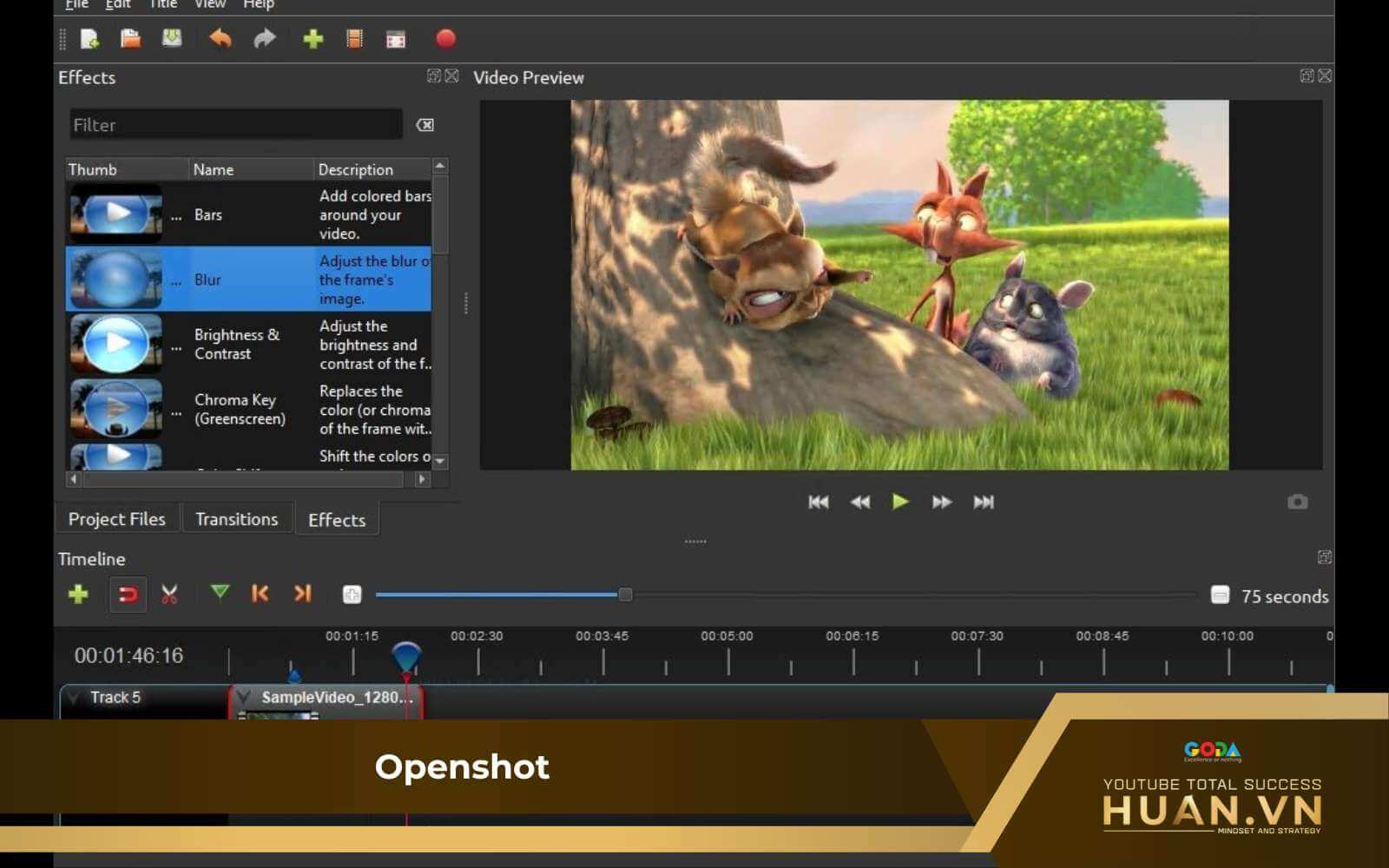Viewport: 1389px width, 868px height.
Task: Click the red Export Video button
Action: 445,39
